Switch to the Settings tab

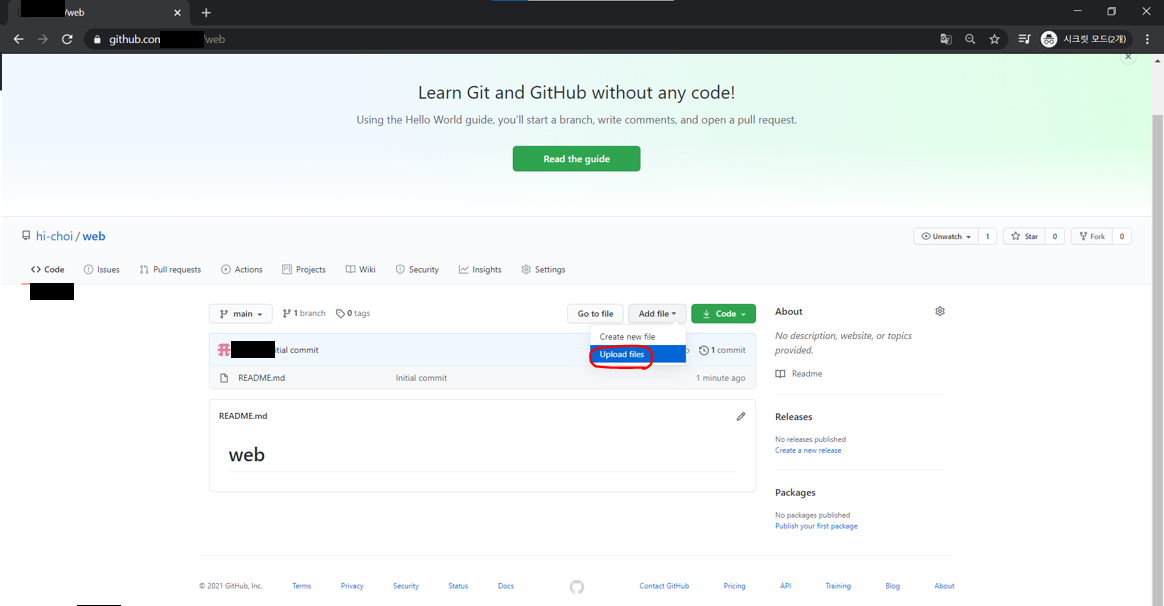(x=543, y=270)
